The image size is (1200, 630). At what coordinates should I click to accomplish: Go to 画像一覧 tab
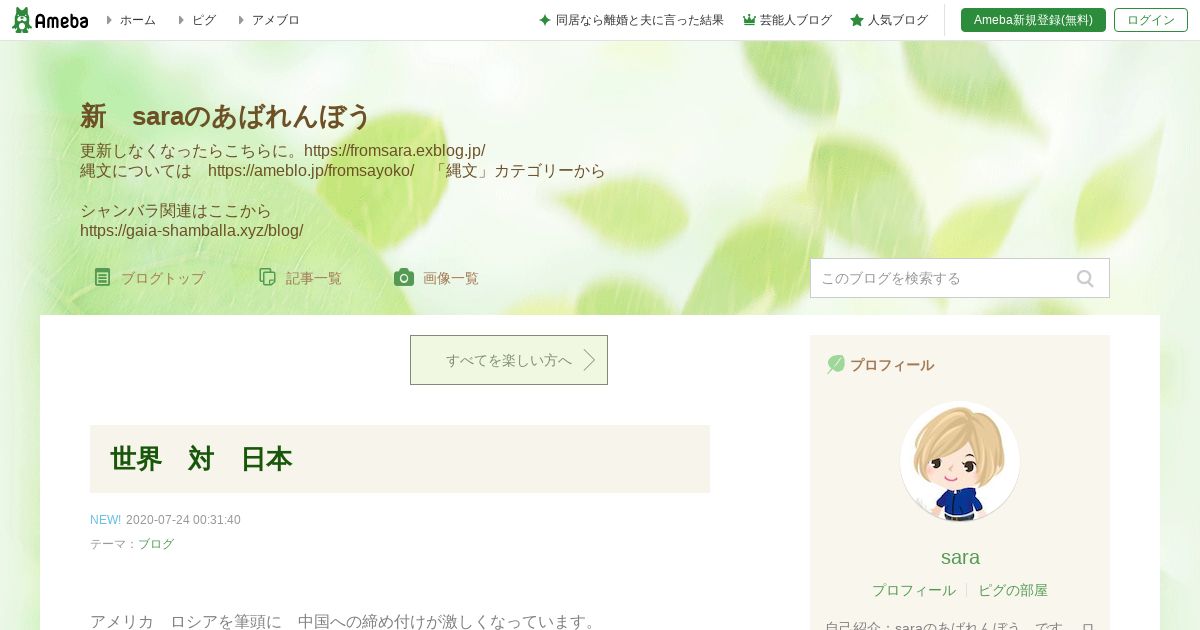451,278
